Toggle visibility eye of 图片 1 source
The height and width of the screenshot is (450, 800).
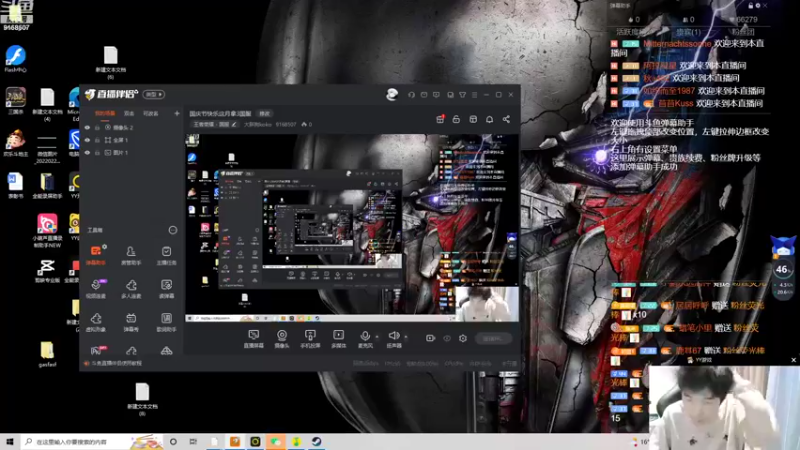coord(87,153)
